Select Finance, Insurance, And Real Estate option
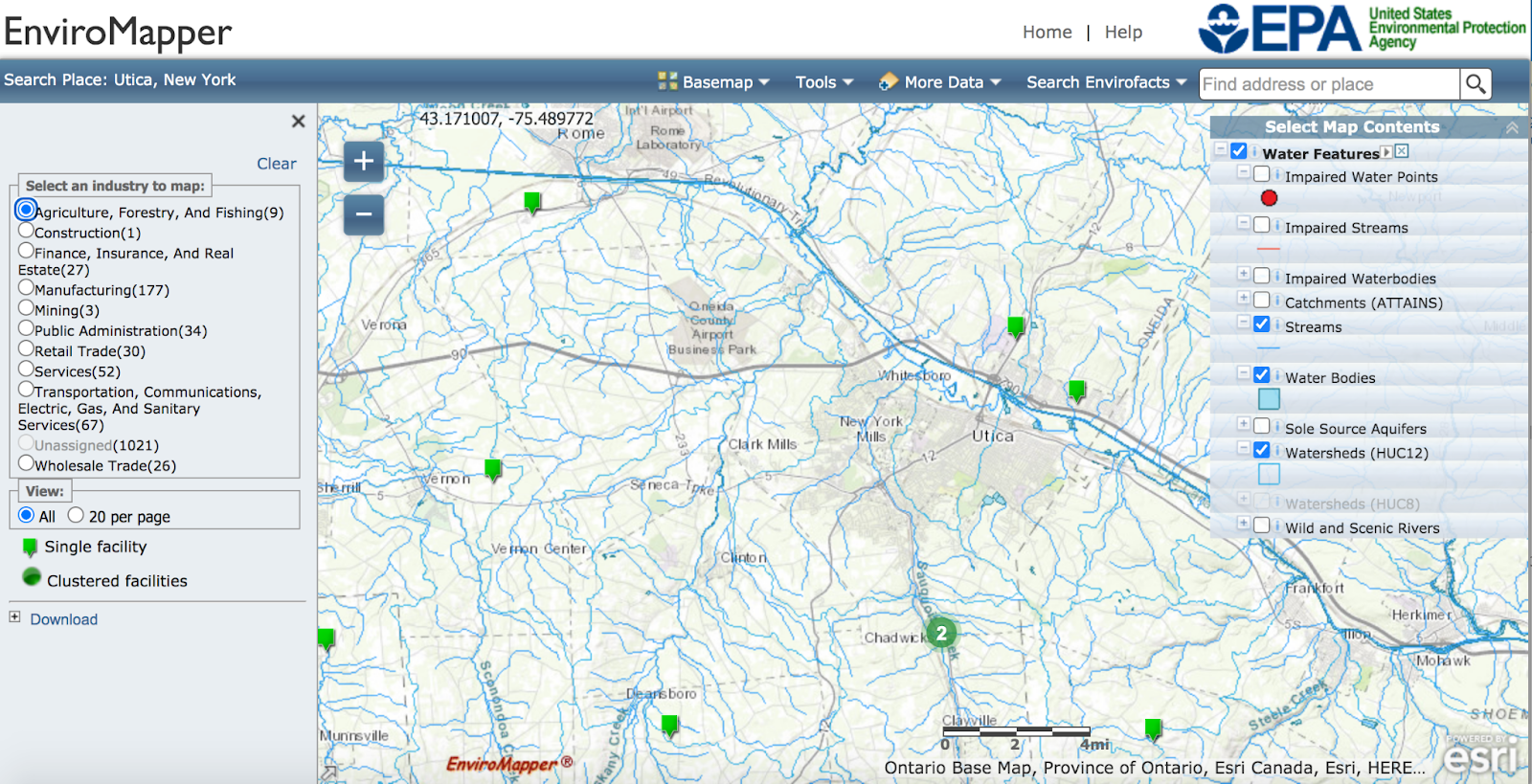The height and width of the screenshot is (784, 1532). (x=26, y=251)
